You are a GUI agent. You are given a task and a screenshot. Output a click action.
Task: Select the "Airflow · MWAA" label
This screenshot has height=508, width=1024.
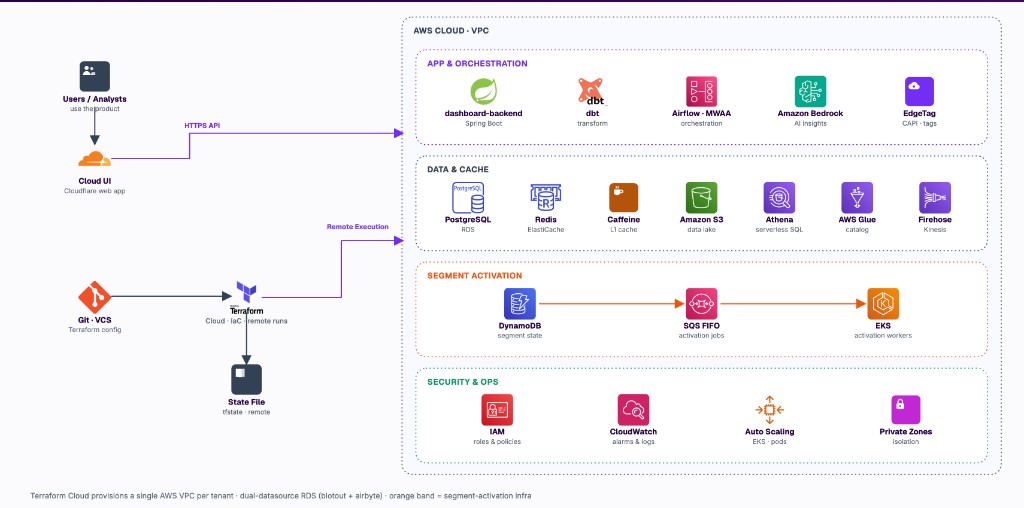pos(701,114)
